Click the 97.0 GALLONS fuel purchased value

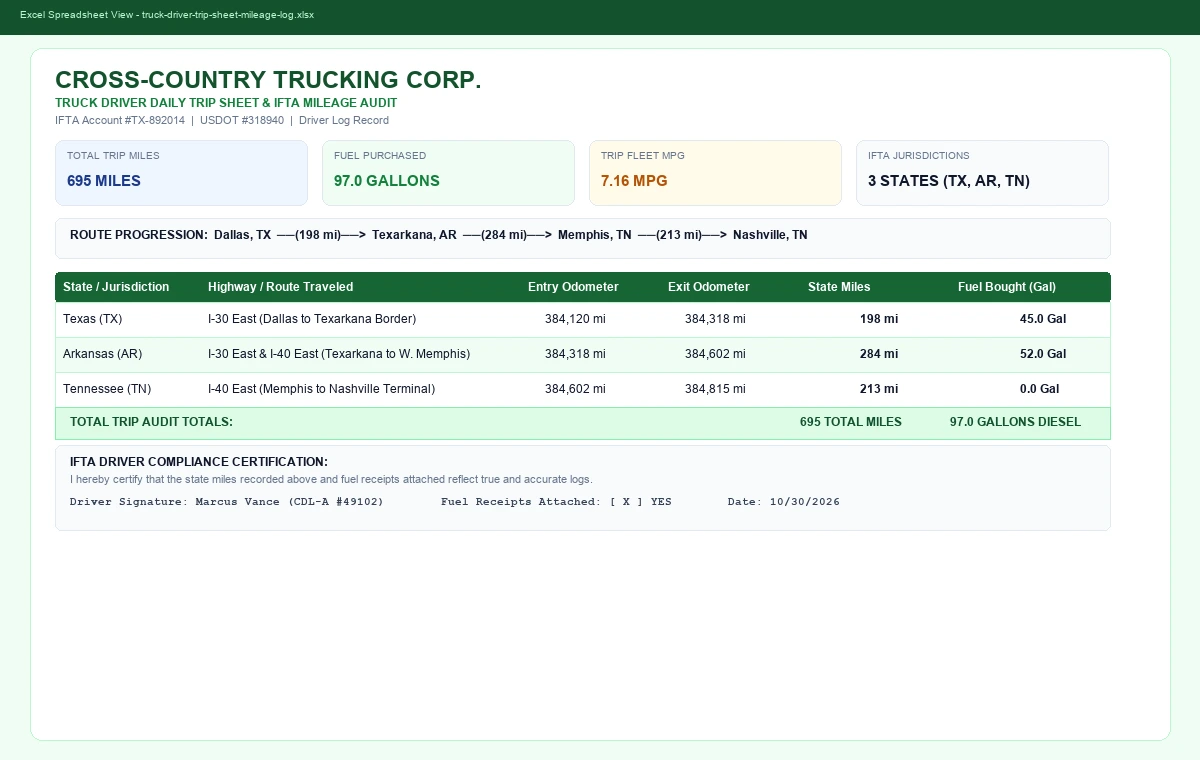tap(387, 181)
